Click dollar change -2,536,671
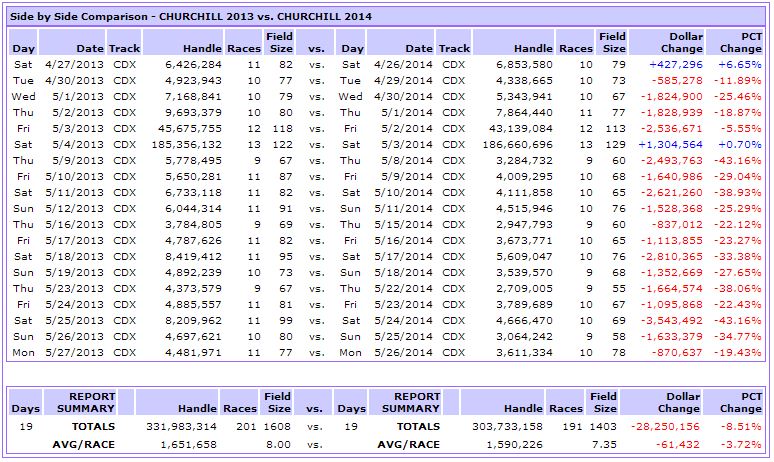 tap(672, 129)
